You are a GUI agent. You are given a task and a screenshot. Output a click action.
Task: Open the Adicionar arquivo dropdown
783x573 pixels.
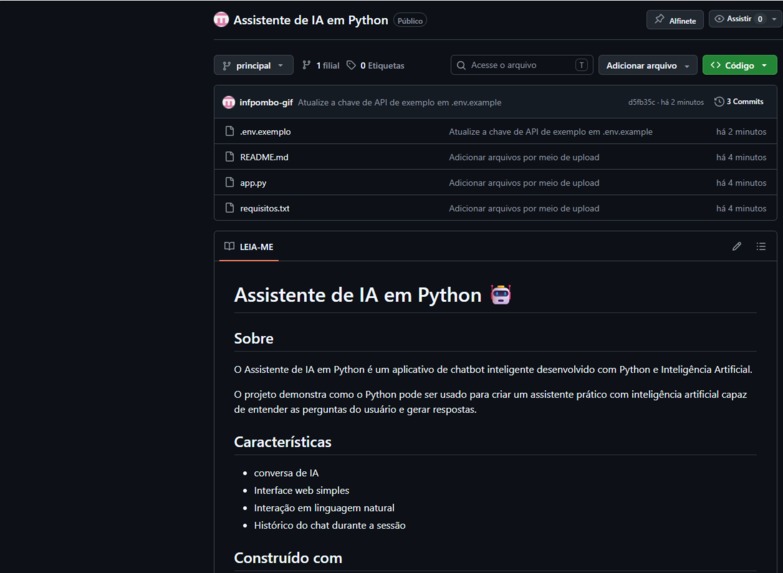[648, 65]
